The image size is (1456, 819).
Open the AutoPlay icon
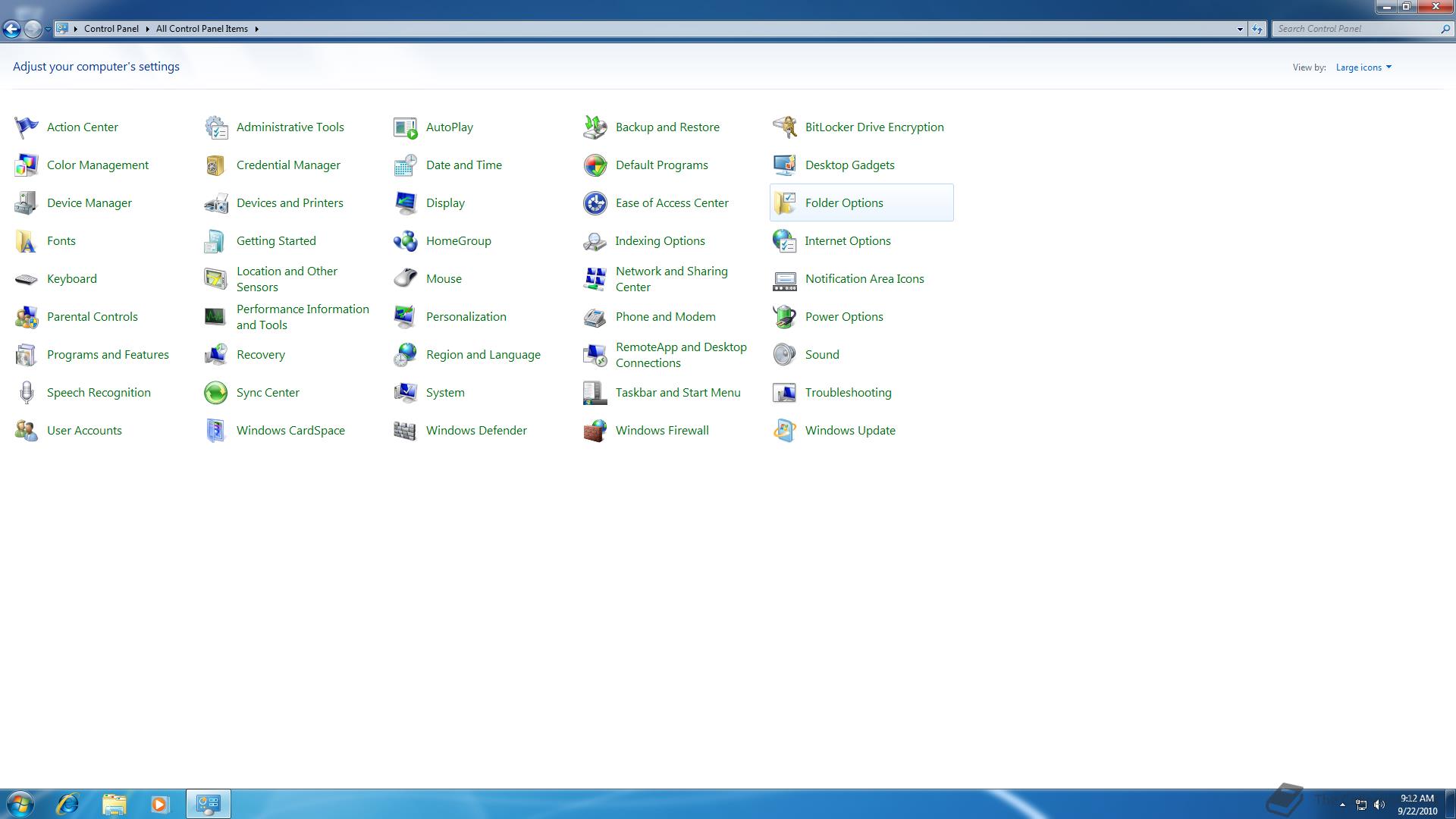pos(406,127)
